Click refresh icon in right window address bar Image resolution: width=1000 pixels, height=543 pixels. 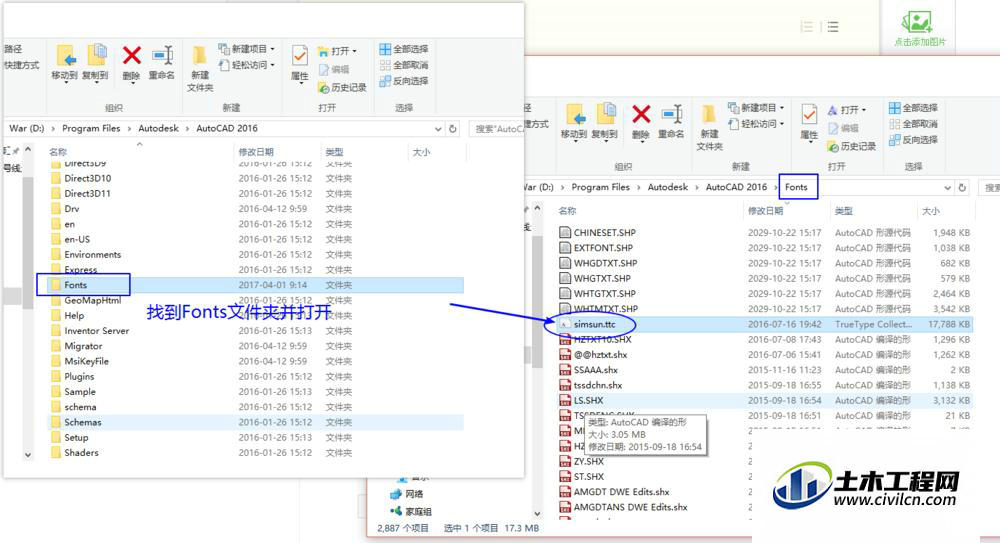[962, 188]
